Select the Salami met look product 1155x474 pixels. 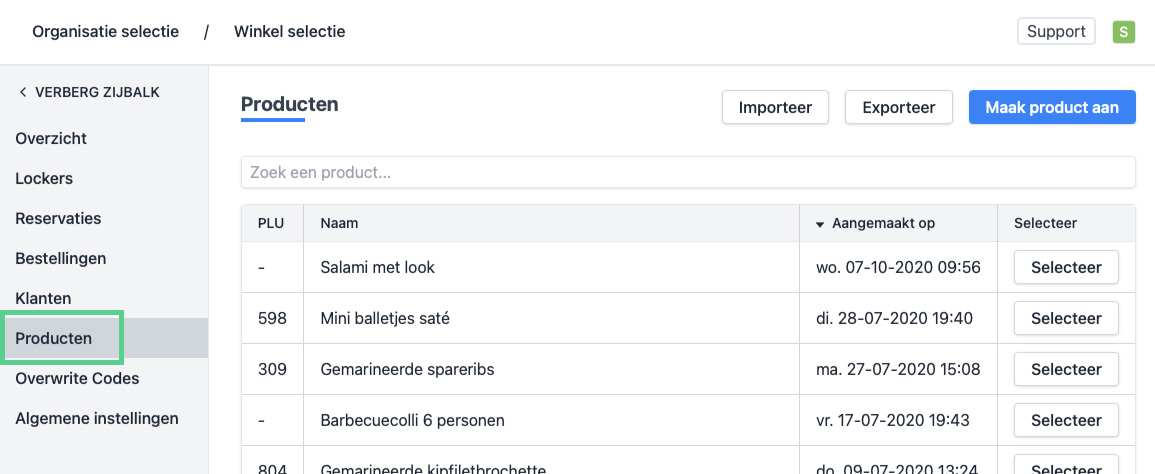click(1066, 267)
